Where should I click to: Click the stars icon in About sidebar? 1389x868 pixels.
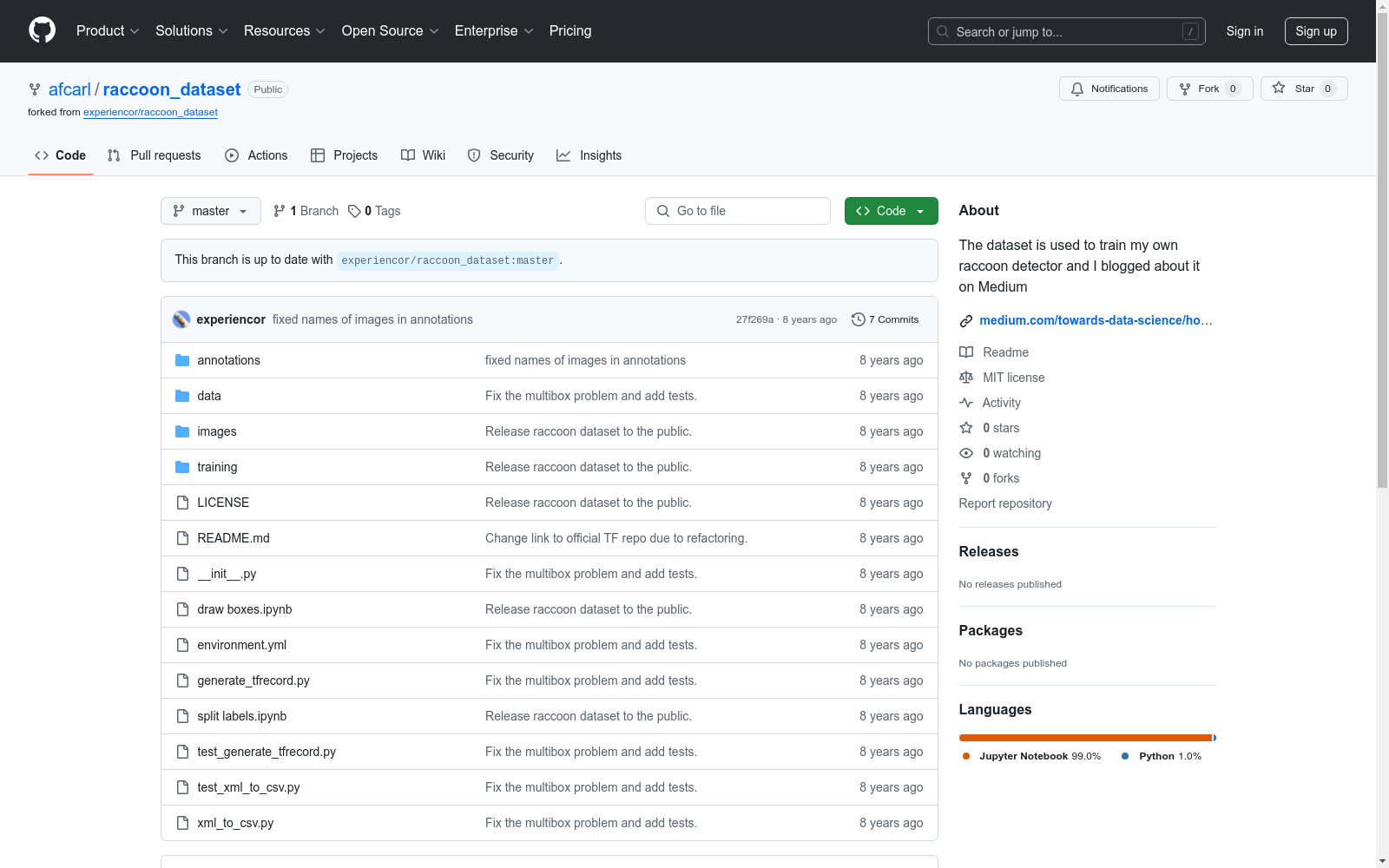[x=966, y=428]
